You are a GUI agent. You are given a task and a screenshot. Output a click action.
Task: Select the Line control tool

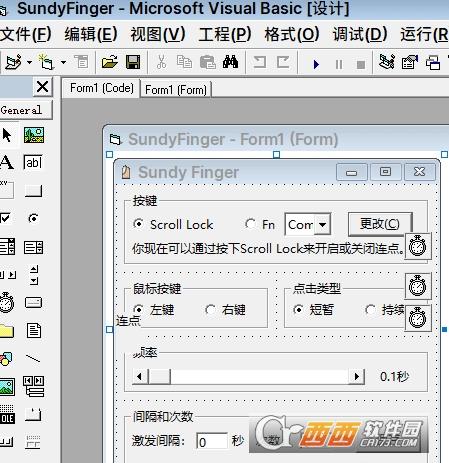tap(33, 358)
